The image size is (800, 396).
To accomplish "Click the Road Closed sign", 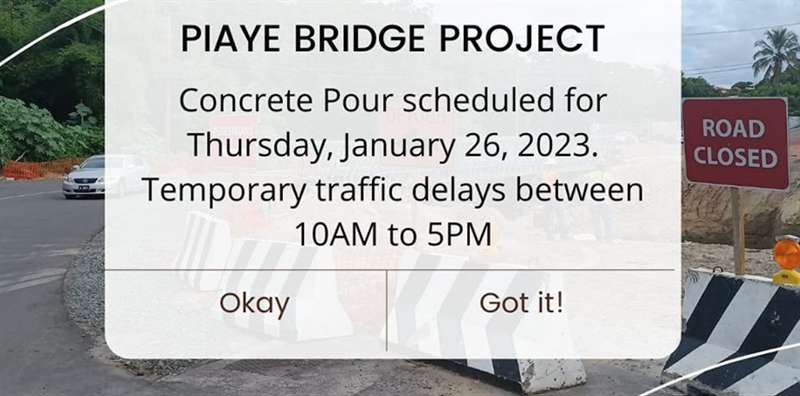I will pos(736,143).
